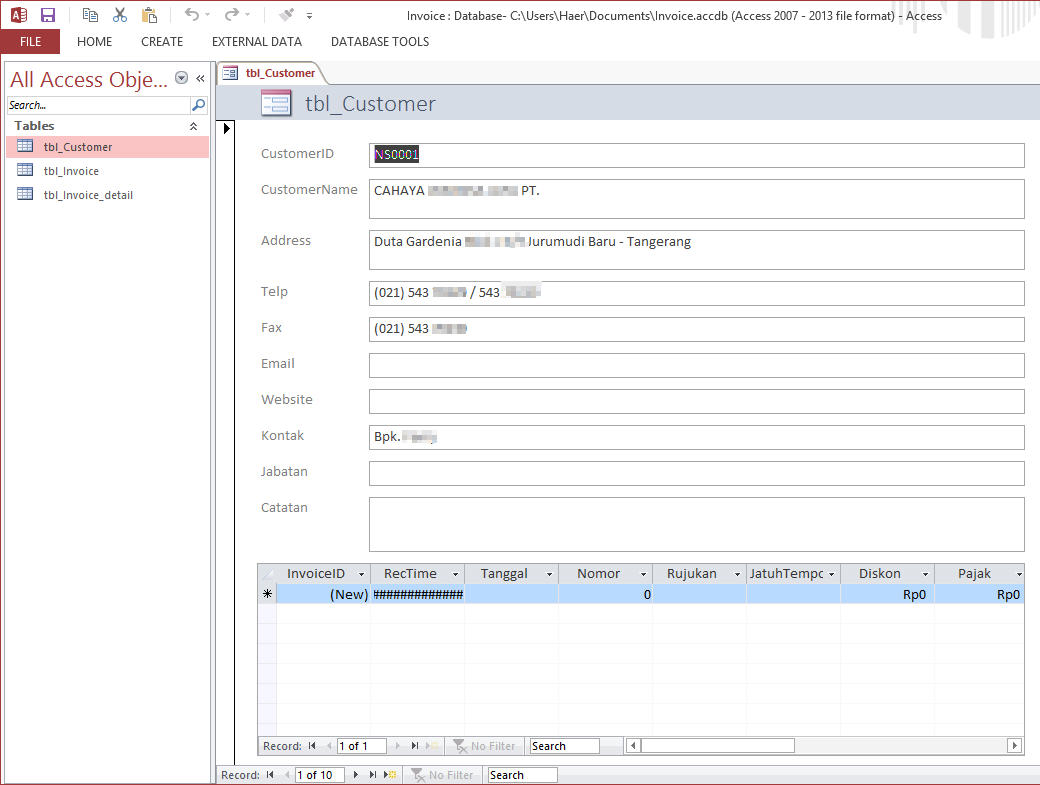Click the Redo arrow icon
The width and height of the screenshot is (1040, 785).
coord(231,14)
